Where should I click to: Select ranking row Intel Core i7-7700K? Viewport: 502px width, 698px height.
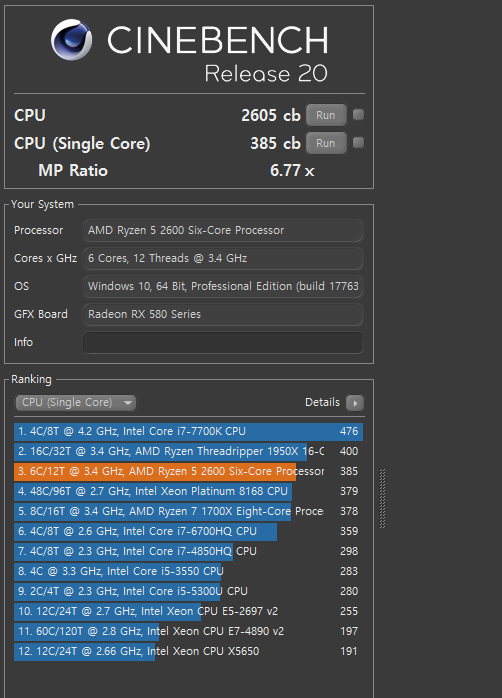(188, 431)
